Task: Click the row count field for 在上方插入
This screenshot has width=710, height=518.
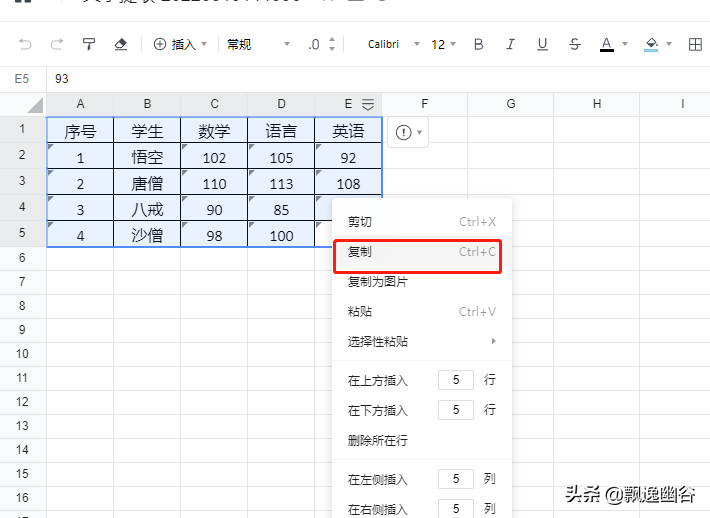Action: tap(456, 380)
